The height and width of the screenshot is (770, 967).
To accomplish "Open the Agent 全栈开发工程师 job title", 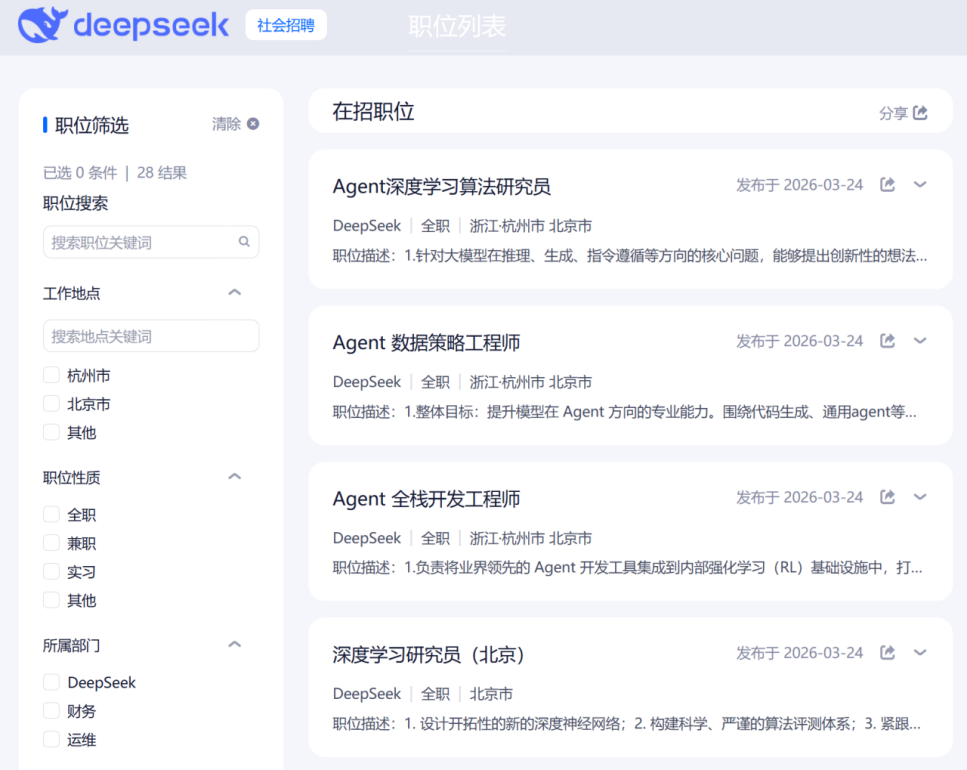I will (426, 499).
